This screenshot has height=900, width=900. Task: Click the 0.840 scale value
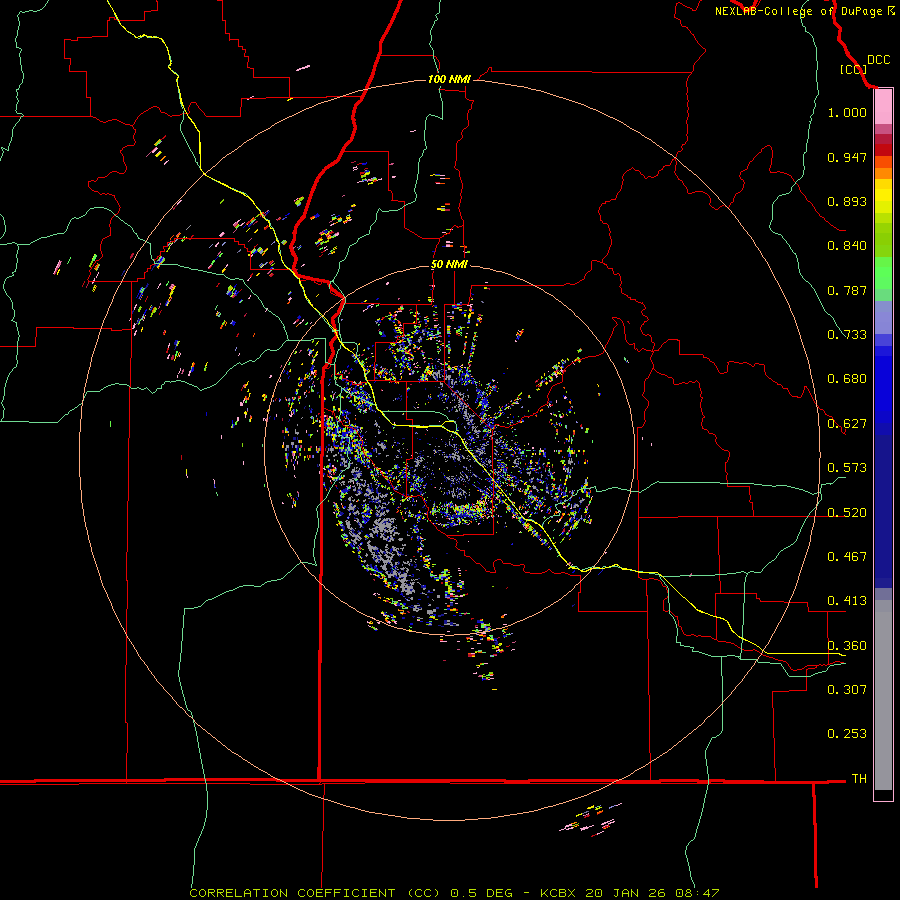[847, 246]
